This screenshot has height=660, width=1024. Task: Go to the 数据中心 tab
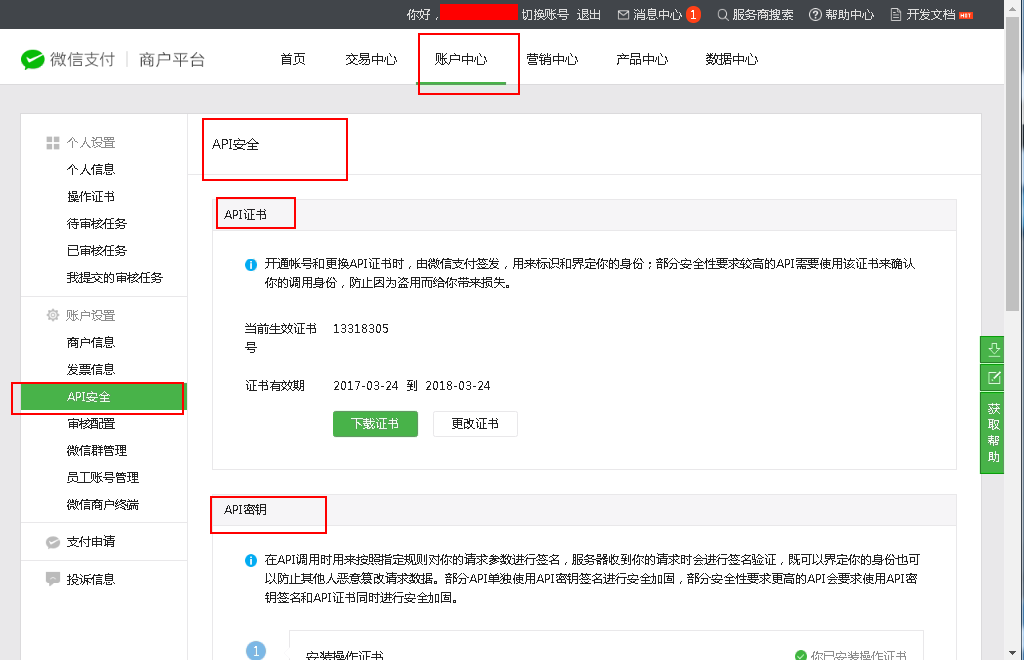pyautogui.click(x=732, y=59)
